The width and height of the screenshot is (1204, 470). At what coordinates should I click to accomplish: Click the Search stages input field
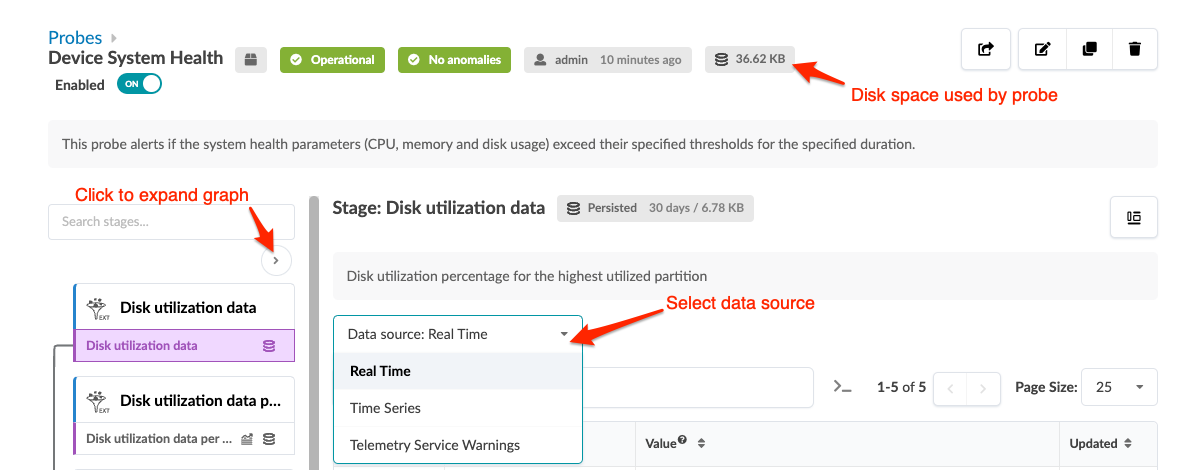[171, 221]
